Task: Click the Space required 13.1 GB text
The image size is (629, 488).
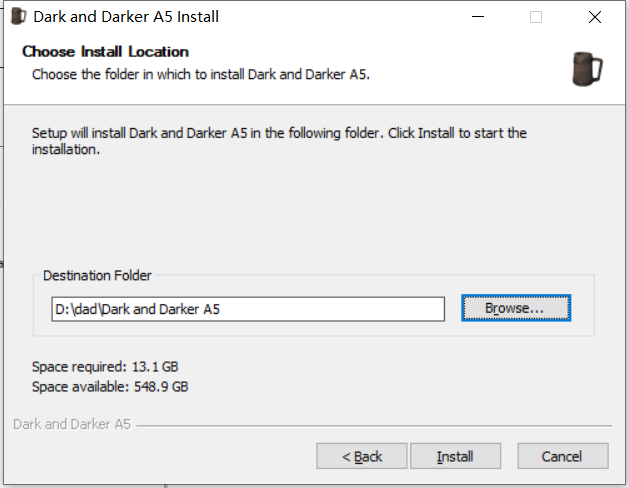Action: [x=105, y=367]
